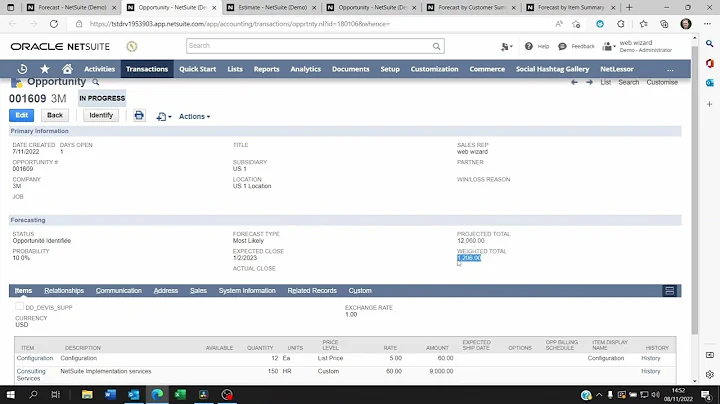Open the Analytics menu
The width and height of the screenshot is (720, 404).
(x=305, y=69)
